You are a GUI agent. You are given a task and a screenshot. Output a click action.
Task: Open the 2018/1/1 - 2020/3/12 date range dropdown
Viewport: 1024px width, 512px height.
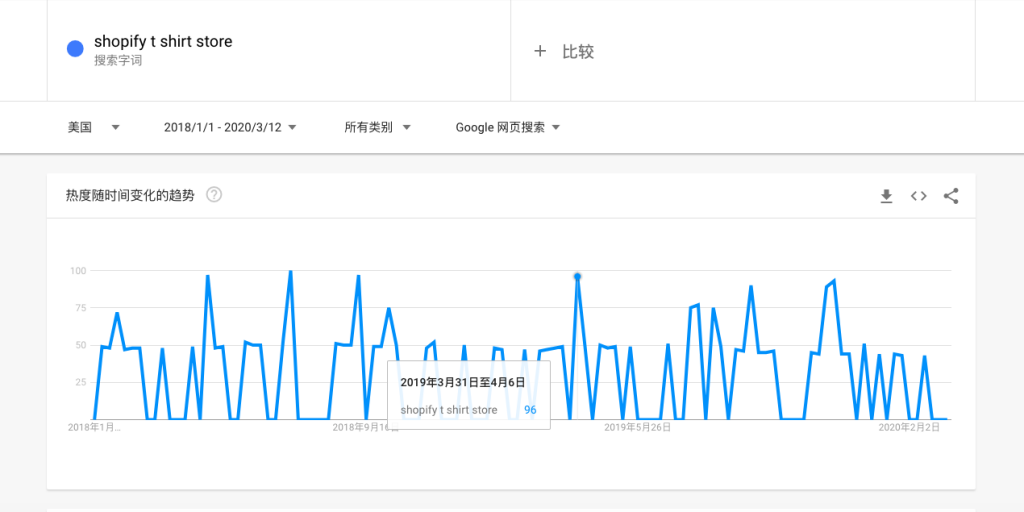pos(231,127)
